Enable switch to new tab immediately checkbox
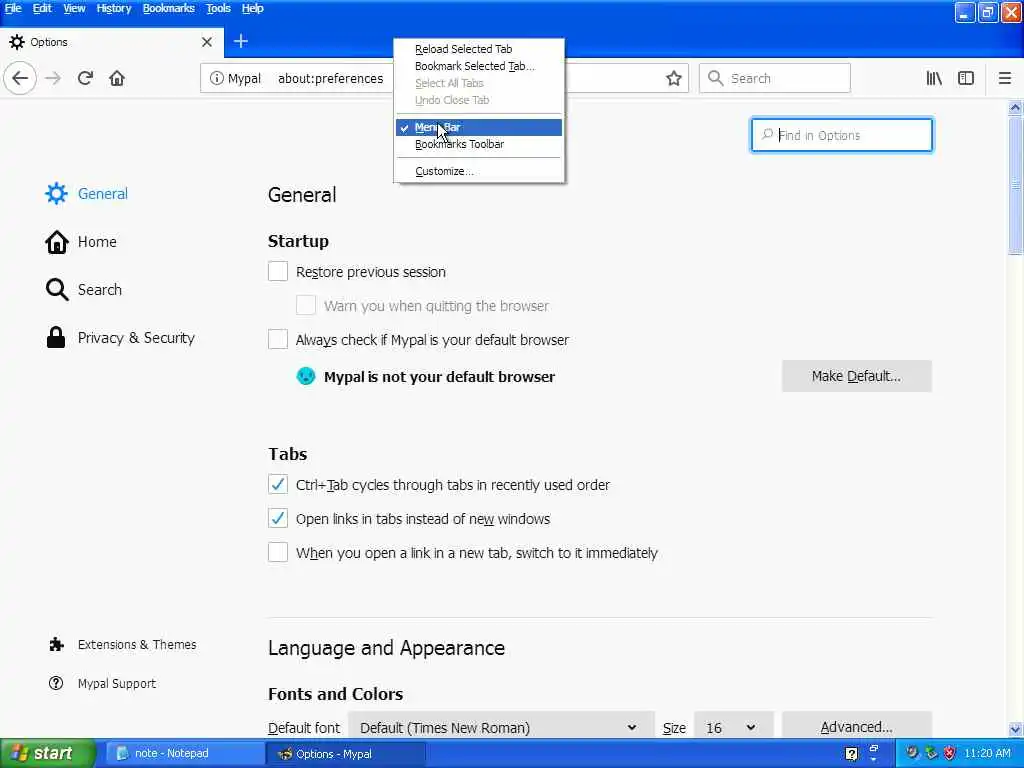1024x768 pixels. pos(278,552)
